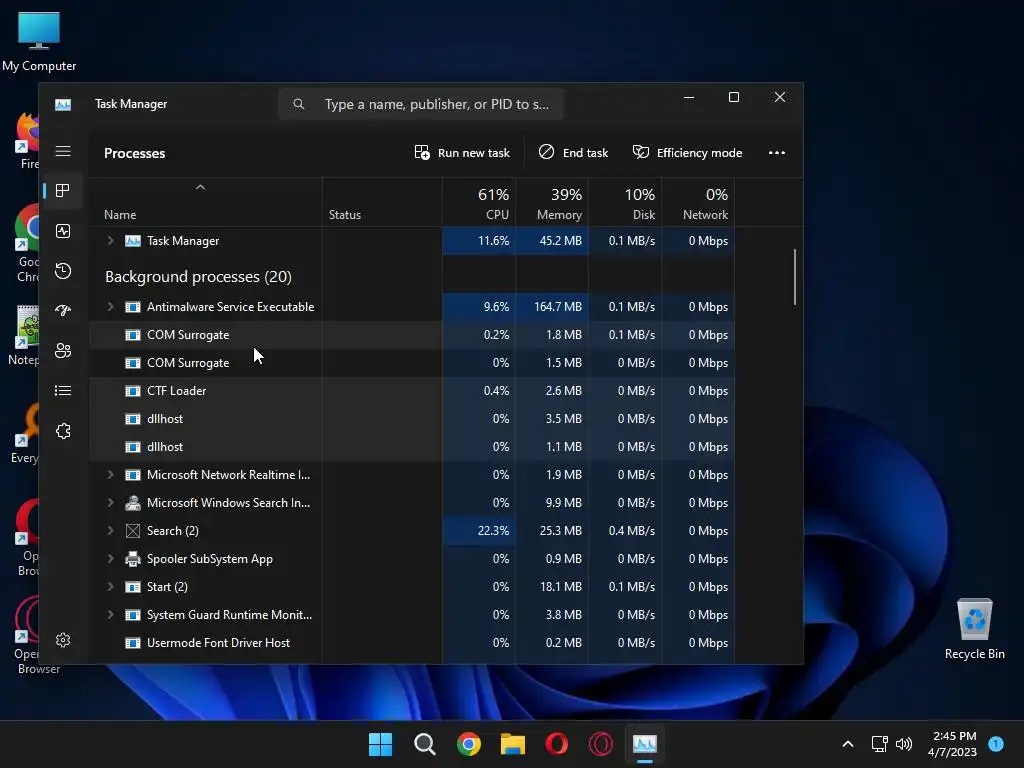Sort by the Name column

[x=205, y=202]
